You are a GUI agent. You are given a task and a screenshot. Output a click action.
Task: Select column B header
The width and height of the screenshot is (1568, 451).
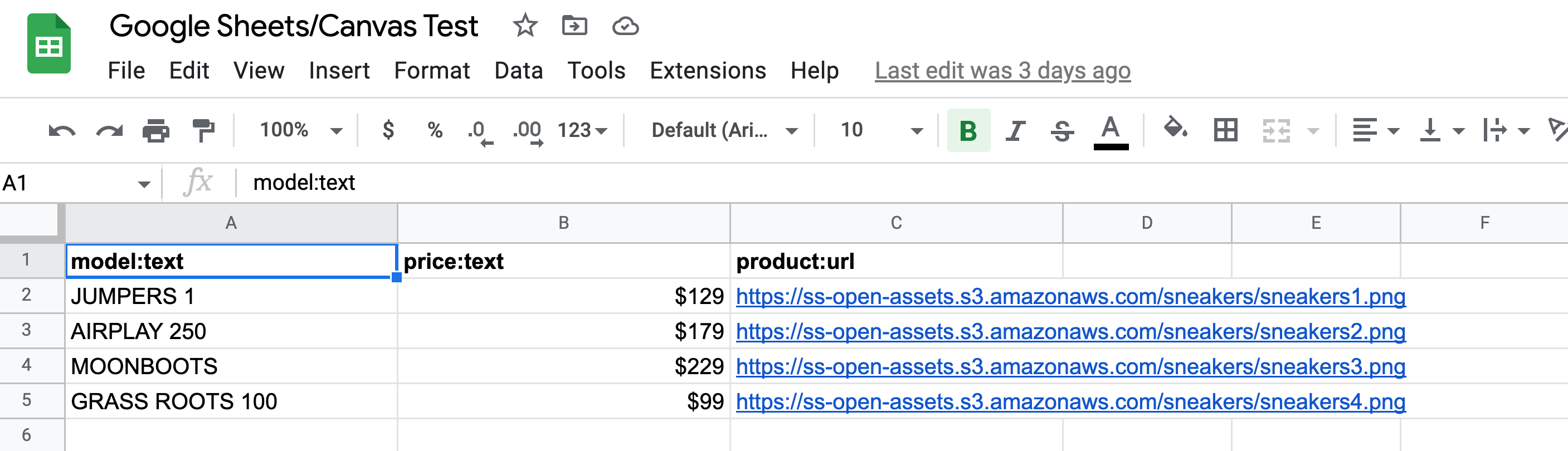[x=564, y=223]
